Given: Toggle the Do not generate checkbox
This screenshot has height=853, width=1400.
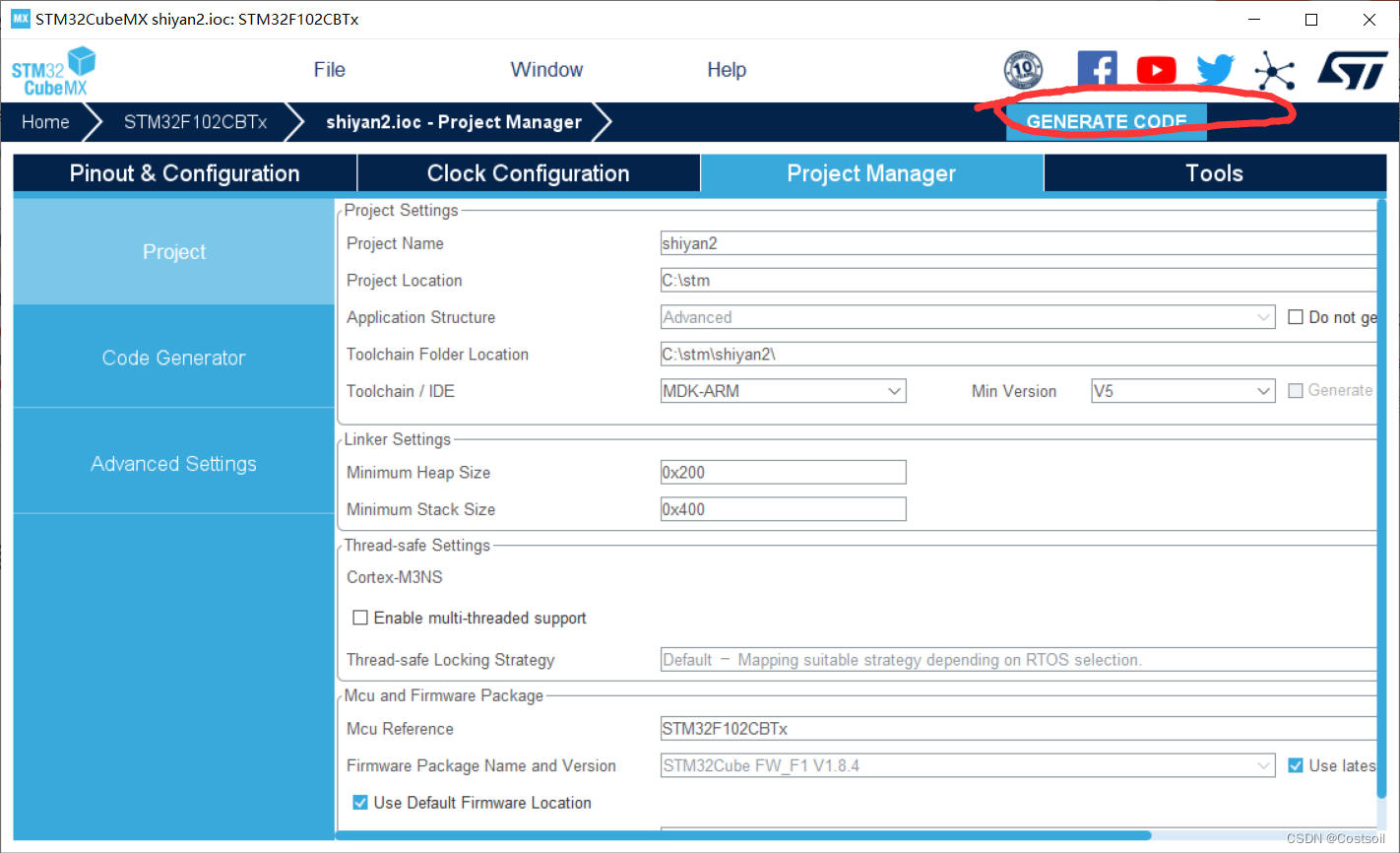Looking at the screenshot, I should point(1296,317).
